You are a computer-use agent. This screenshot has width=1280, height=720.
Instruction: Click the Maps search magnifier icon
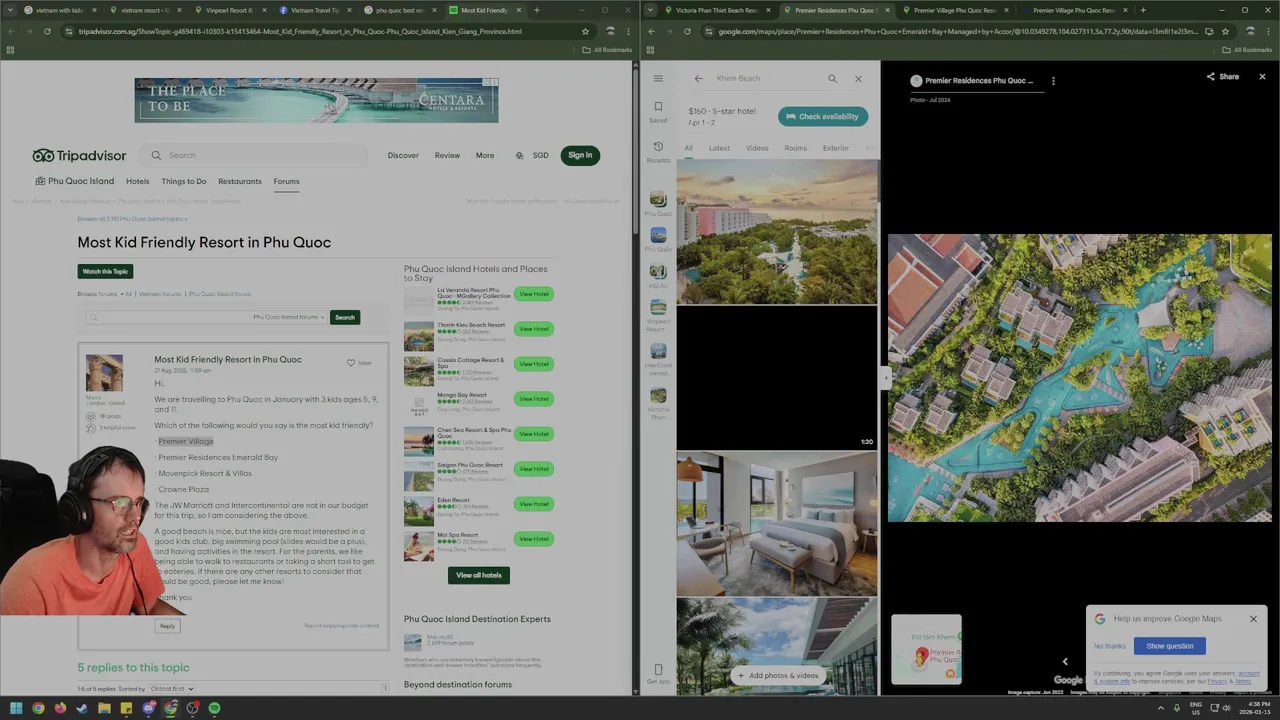[x=832, y=78]
